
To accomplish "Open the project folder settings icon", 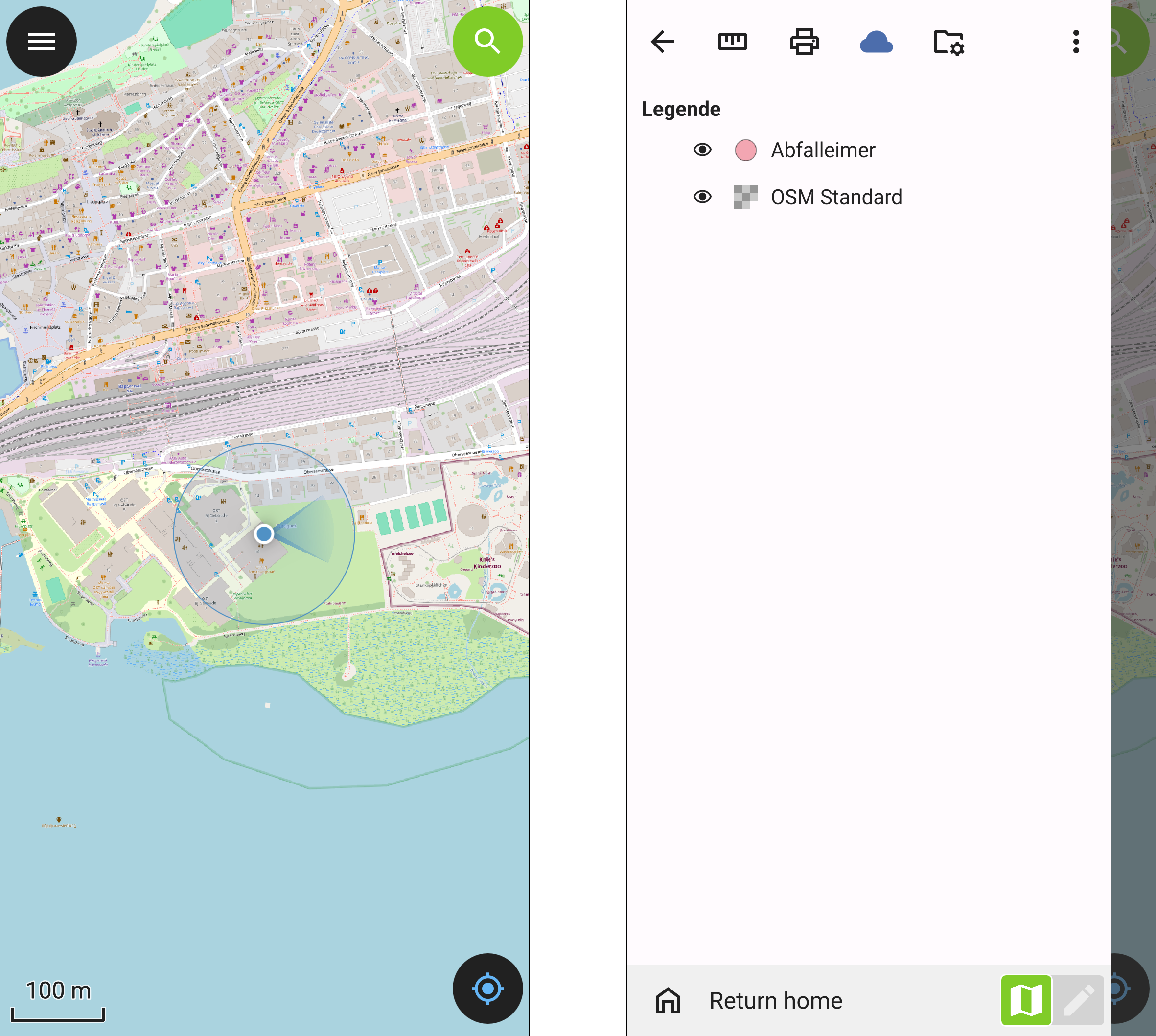I will 949,43.
